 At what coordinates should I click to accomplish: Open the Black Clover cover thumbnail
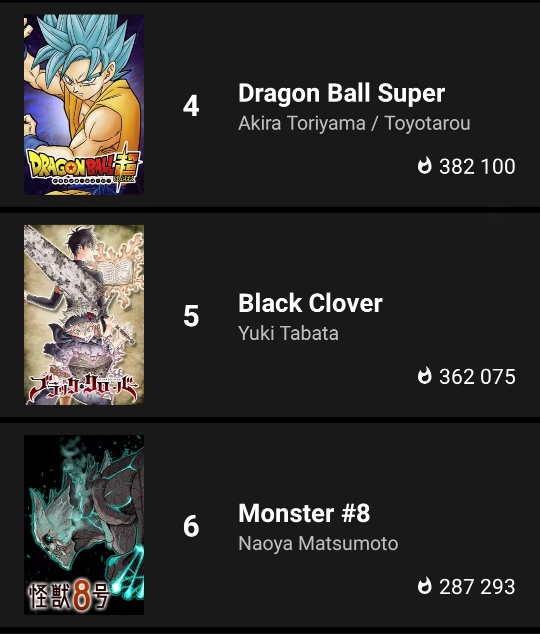[84, 315]
